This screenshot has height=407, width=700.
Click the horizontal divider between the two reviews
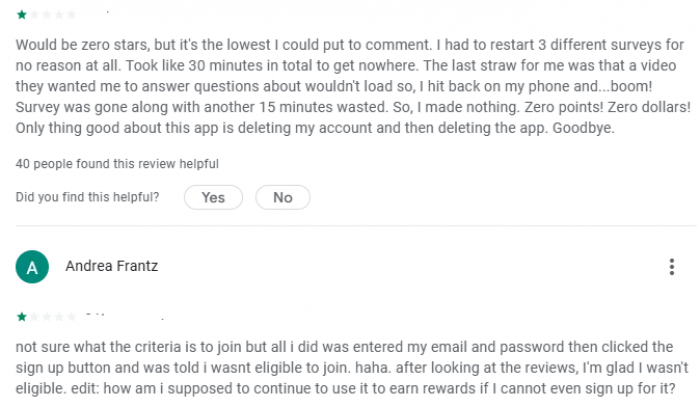356,226
